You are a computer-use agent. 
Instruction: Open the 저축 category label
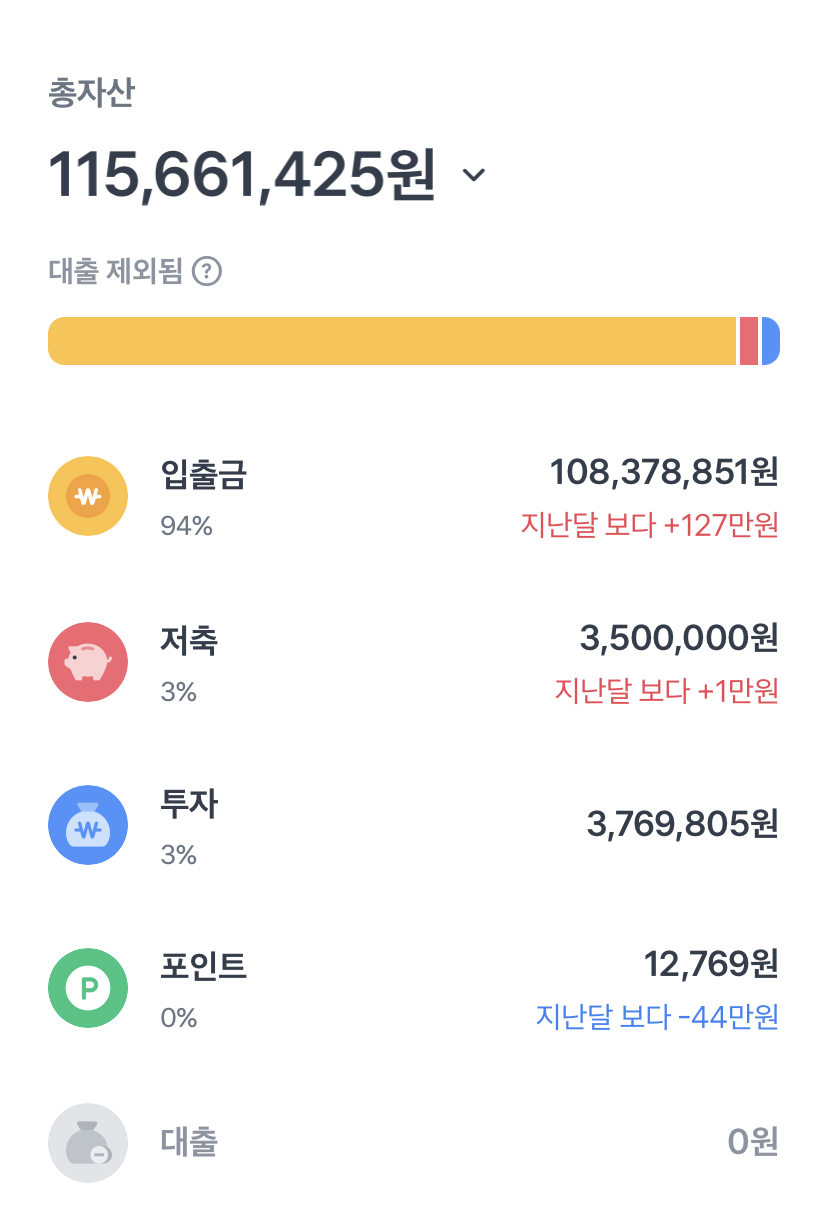[189, 640]
